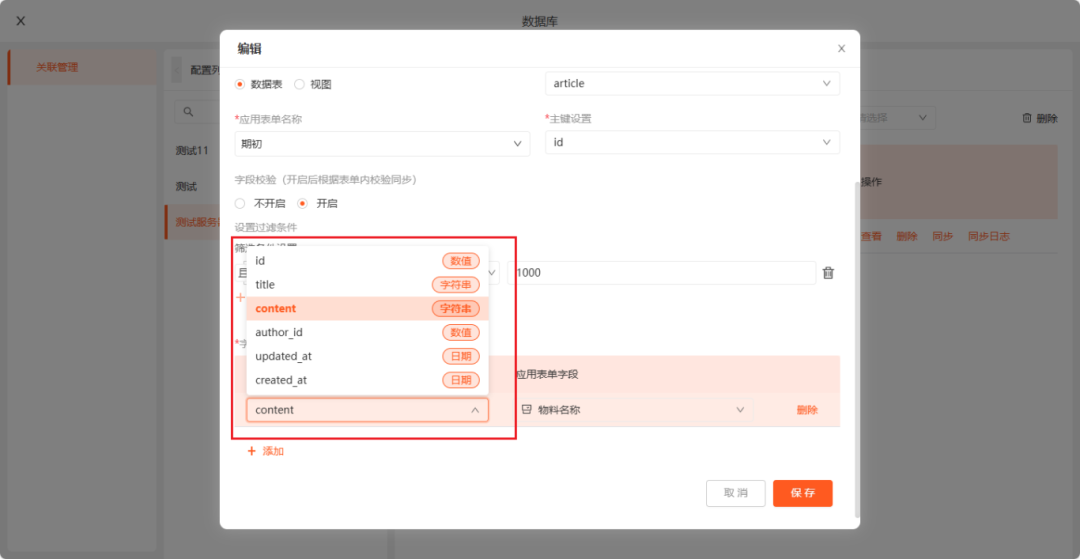Screen dimensions: 1080x559
Task: Click 同步 link in the background table
Action: (942, 236)
